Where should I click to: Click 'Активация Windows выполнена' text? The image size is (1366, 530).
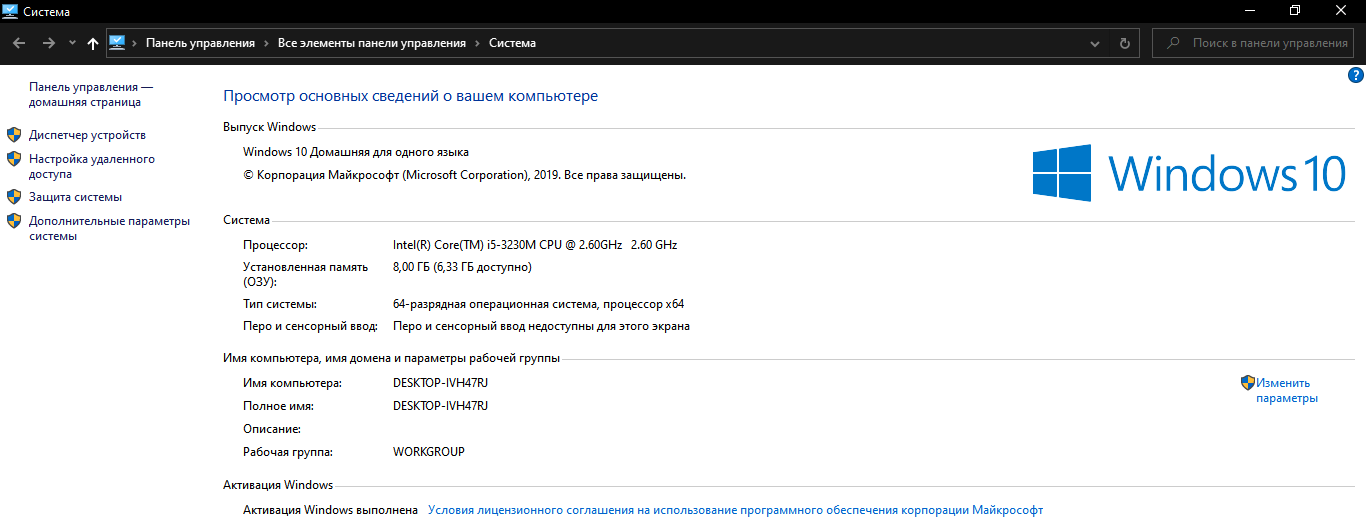click(330, 510)
